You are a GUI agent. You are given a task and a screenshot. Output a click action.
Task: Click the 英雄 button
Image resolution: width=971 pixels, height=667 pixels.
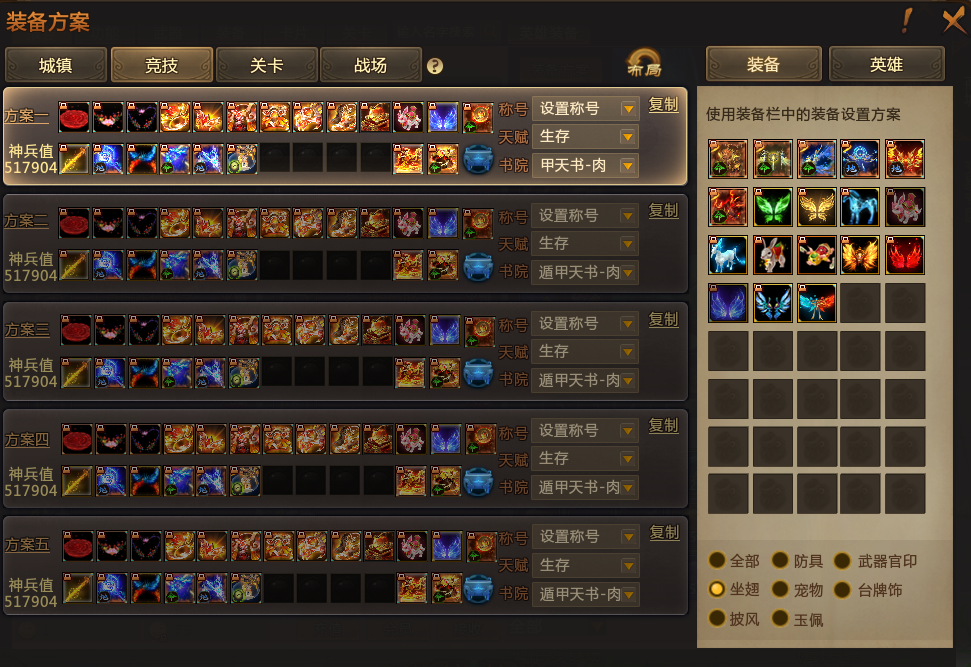click(x=886, y=64)
